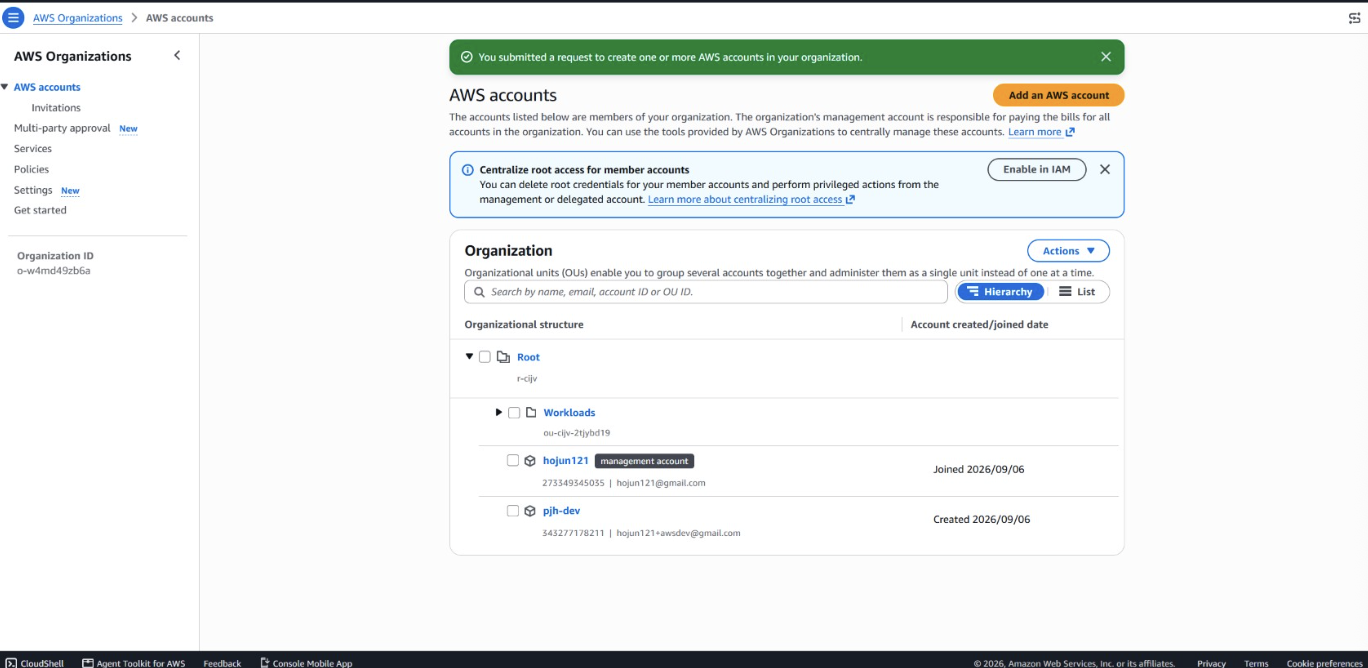Click Root ID r-cijv text
1368x668 pixels.
[527, 379]
